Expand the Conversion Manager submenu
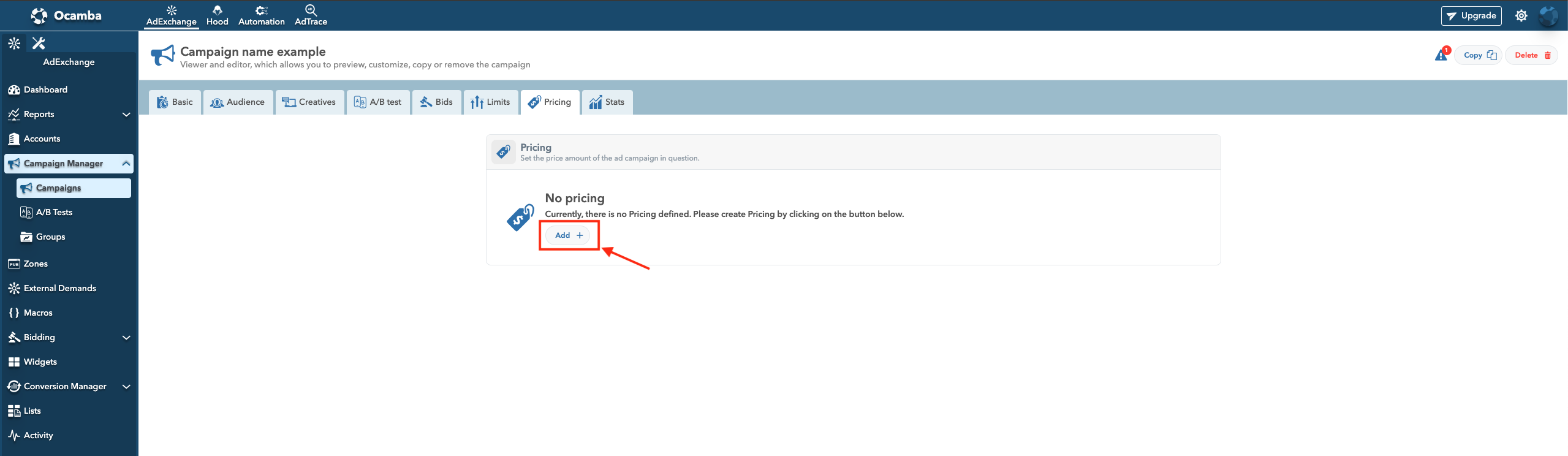 click(126, 387)
